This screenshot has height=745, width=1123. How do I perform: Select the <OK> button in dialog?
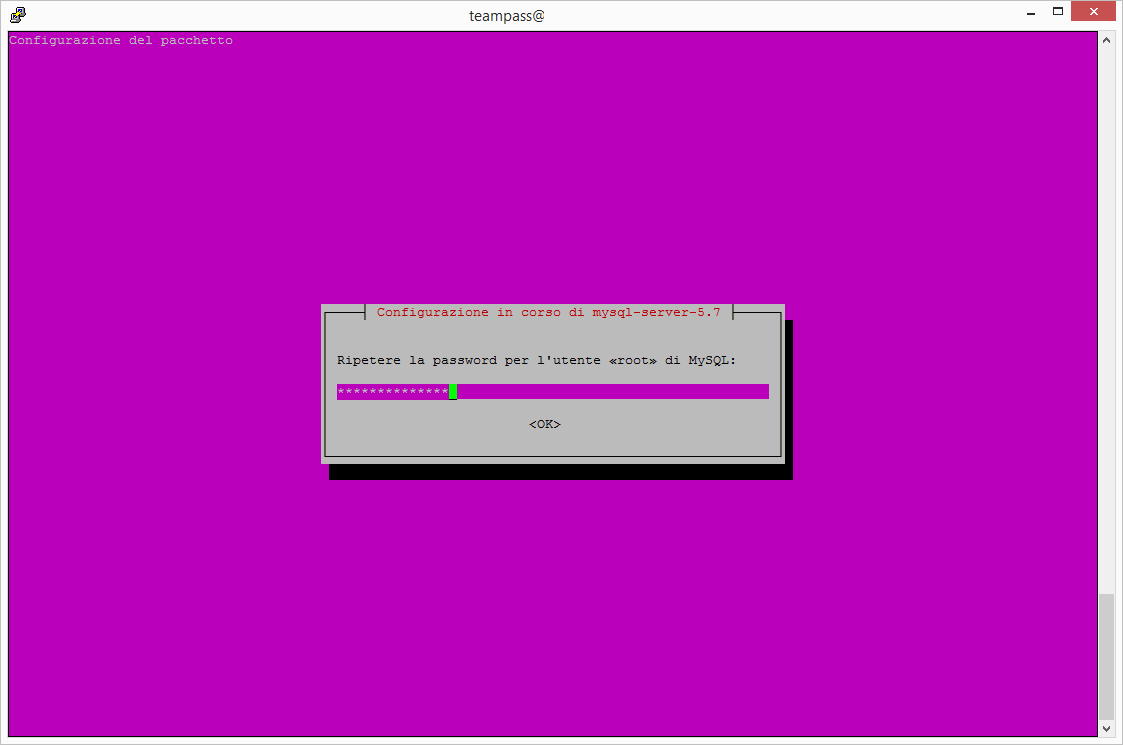click(544, 424)
